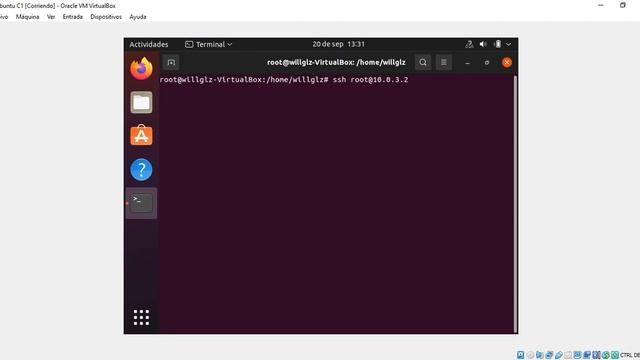Click the VirtualBox optical disc status icon
Screen dimensions: 640x360
click(530, 355)
